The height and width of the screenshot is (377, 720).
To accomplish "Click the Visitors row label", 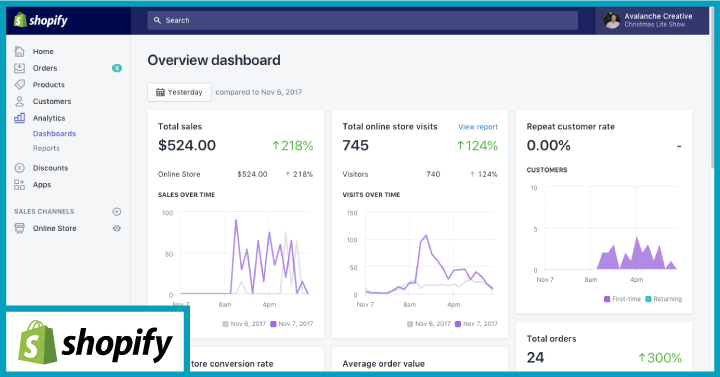I will (x=355, y=174).
